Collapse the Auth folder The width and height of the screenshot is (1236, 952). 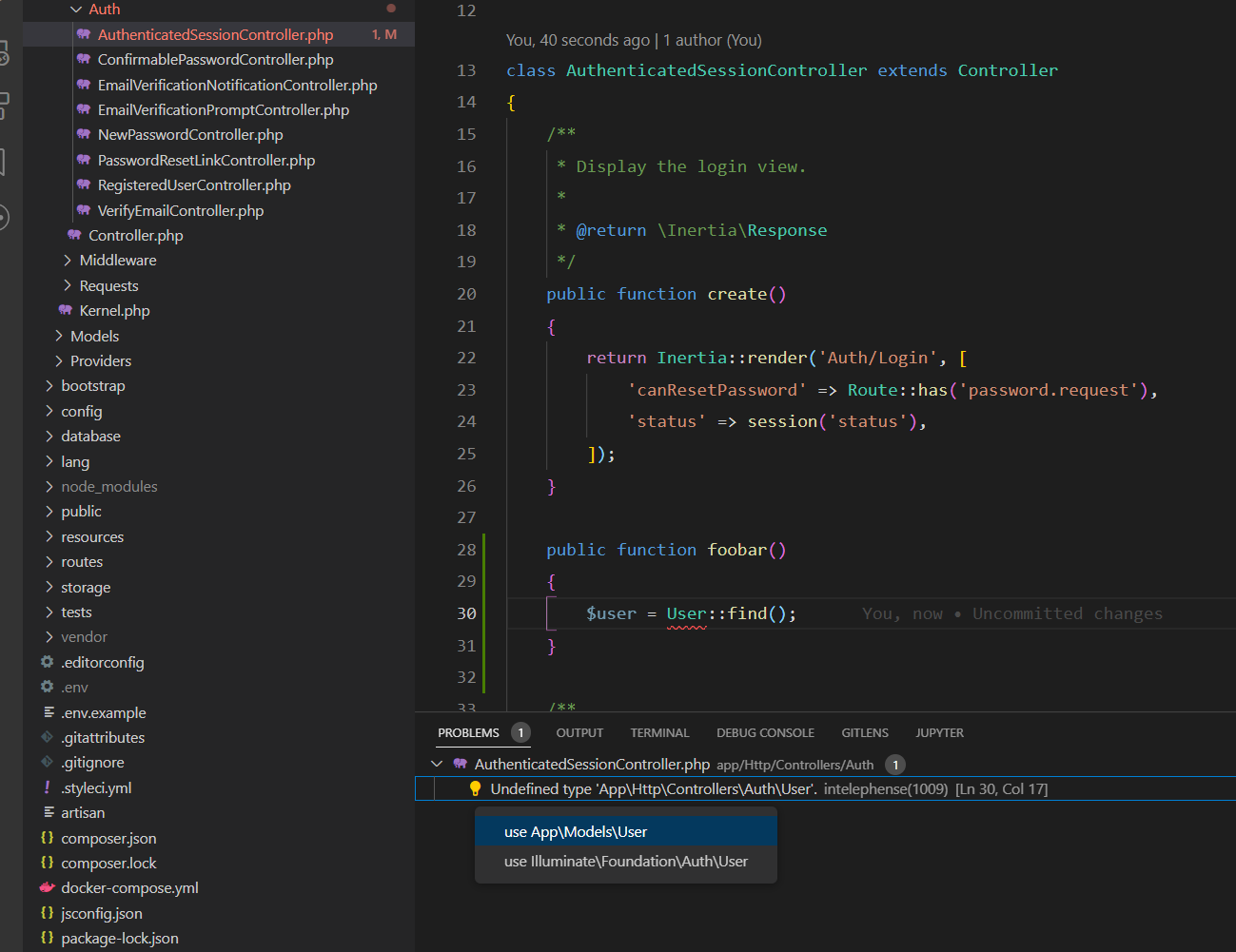point(76,10)
